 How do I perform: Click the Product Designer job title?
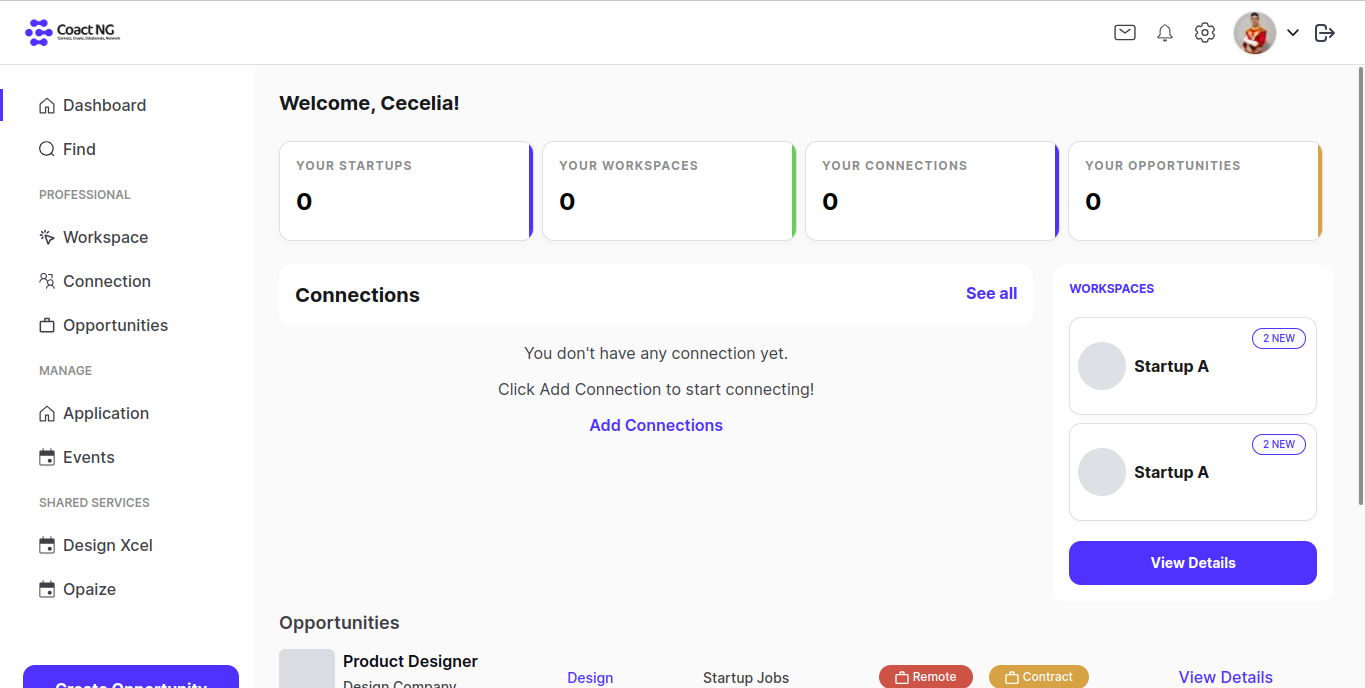click(x=410, y=661)
